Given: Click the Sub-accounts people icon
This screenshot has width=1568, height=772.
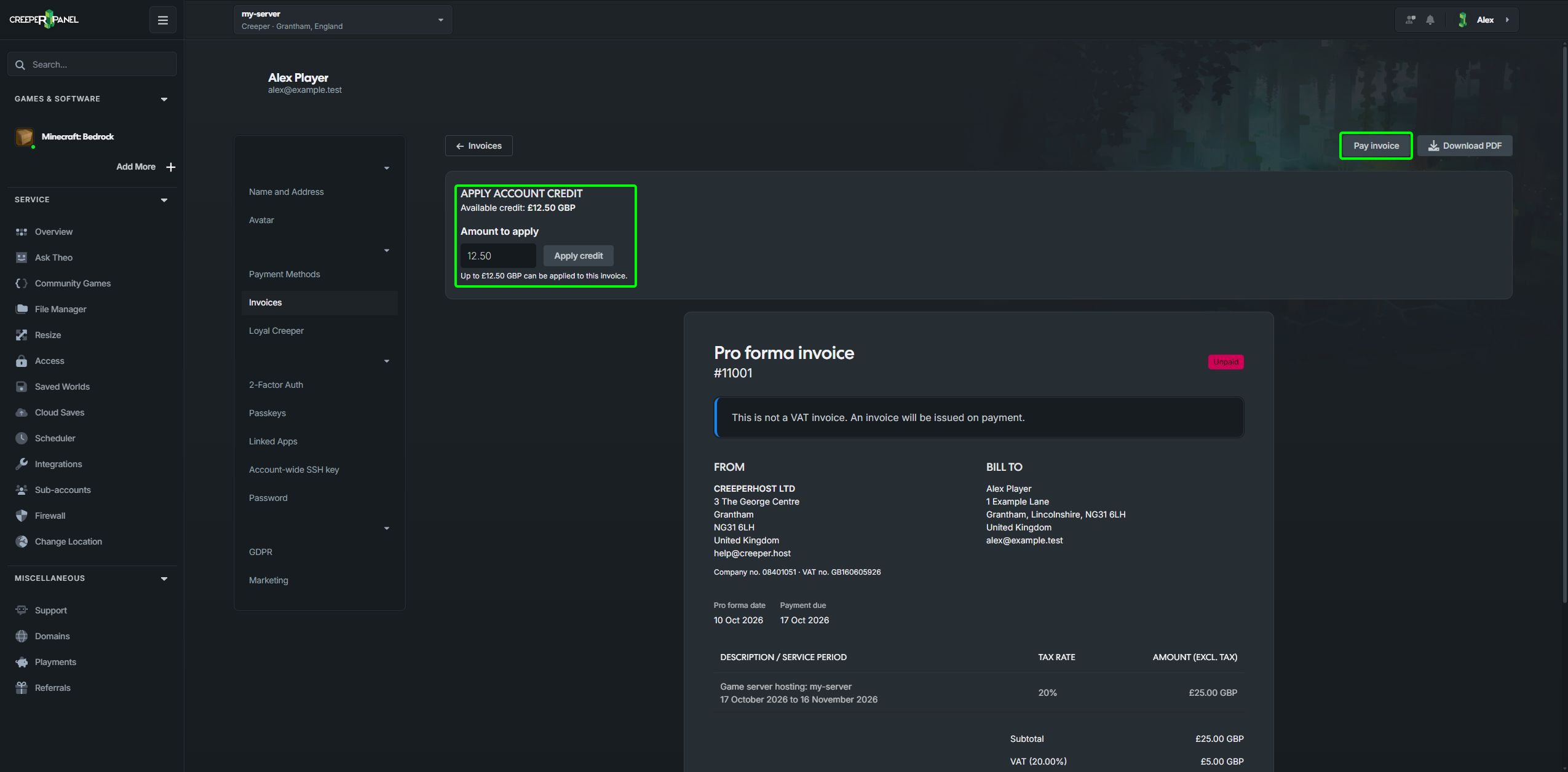Looking at the screenshot, I should click(x=22, y=490).
